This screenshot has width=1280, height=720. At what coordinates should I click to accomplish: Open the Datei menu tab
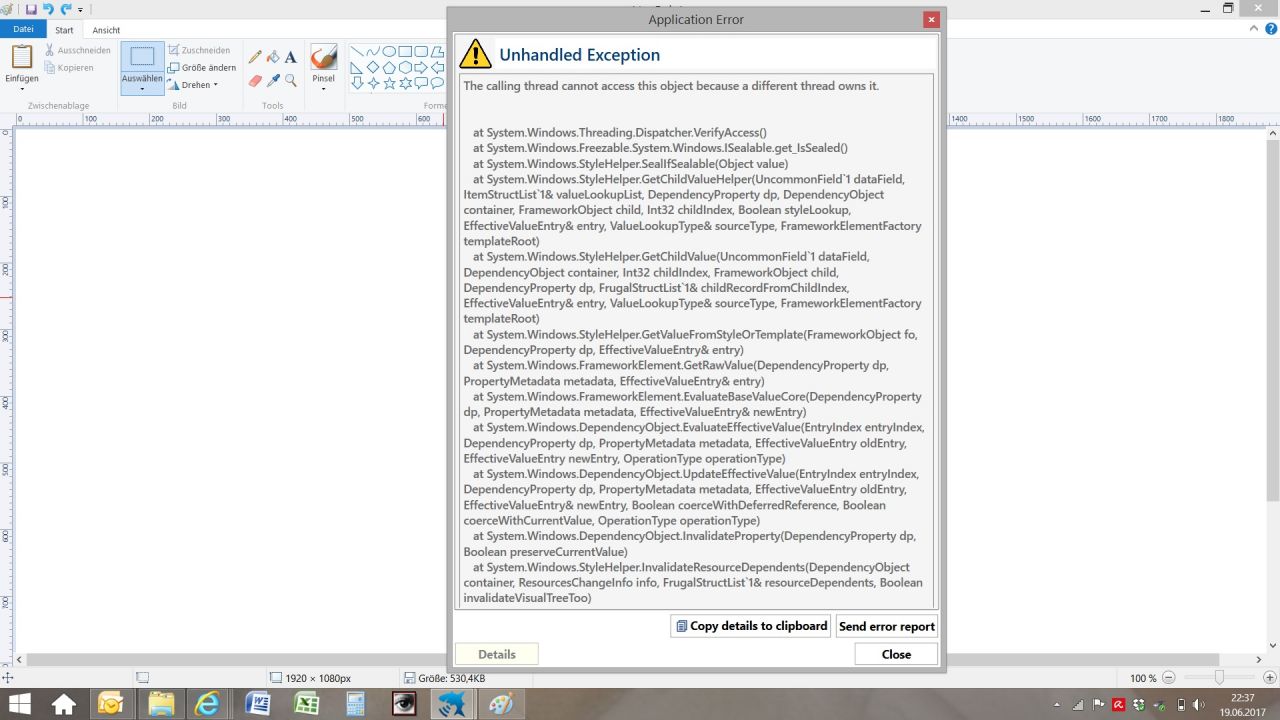(23, 30)
